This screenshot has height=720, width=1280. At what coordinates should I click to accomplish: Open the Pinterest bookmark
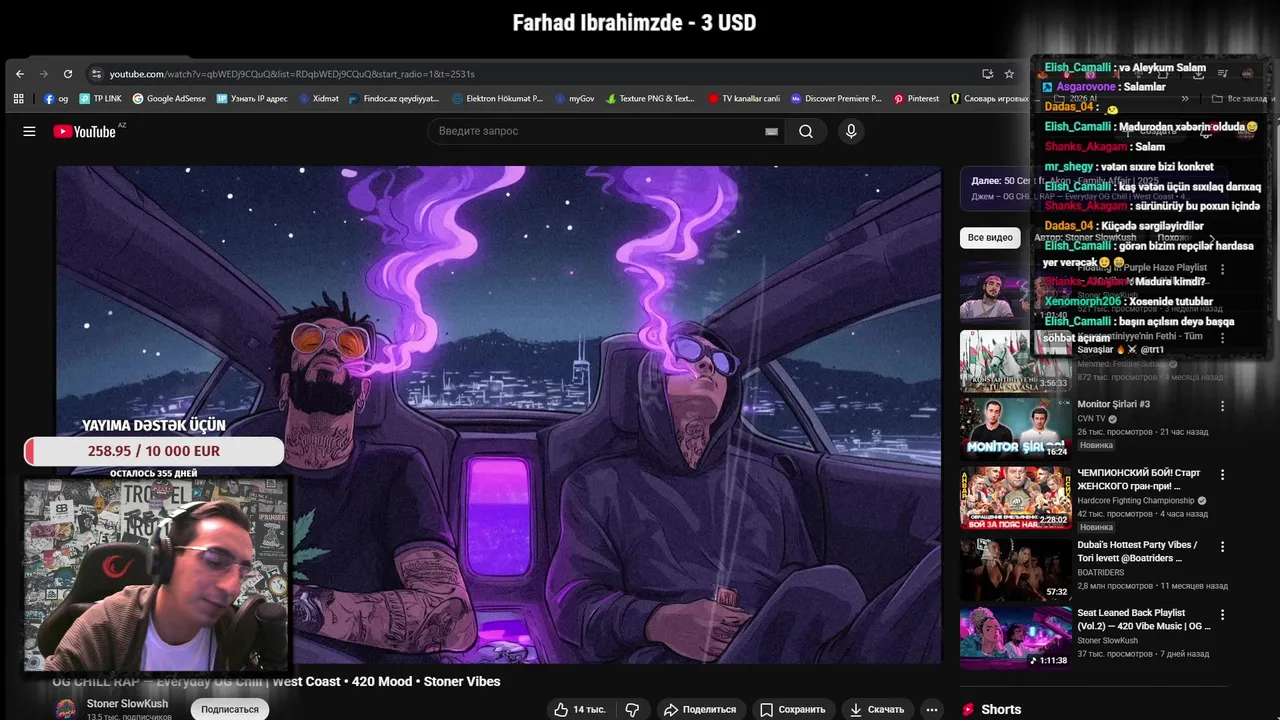[x=917, y=99]
